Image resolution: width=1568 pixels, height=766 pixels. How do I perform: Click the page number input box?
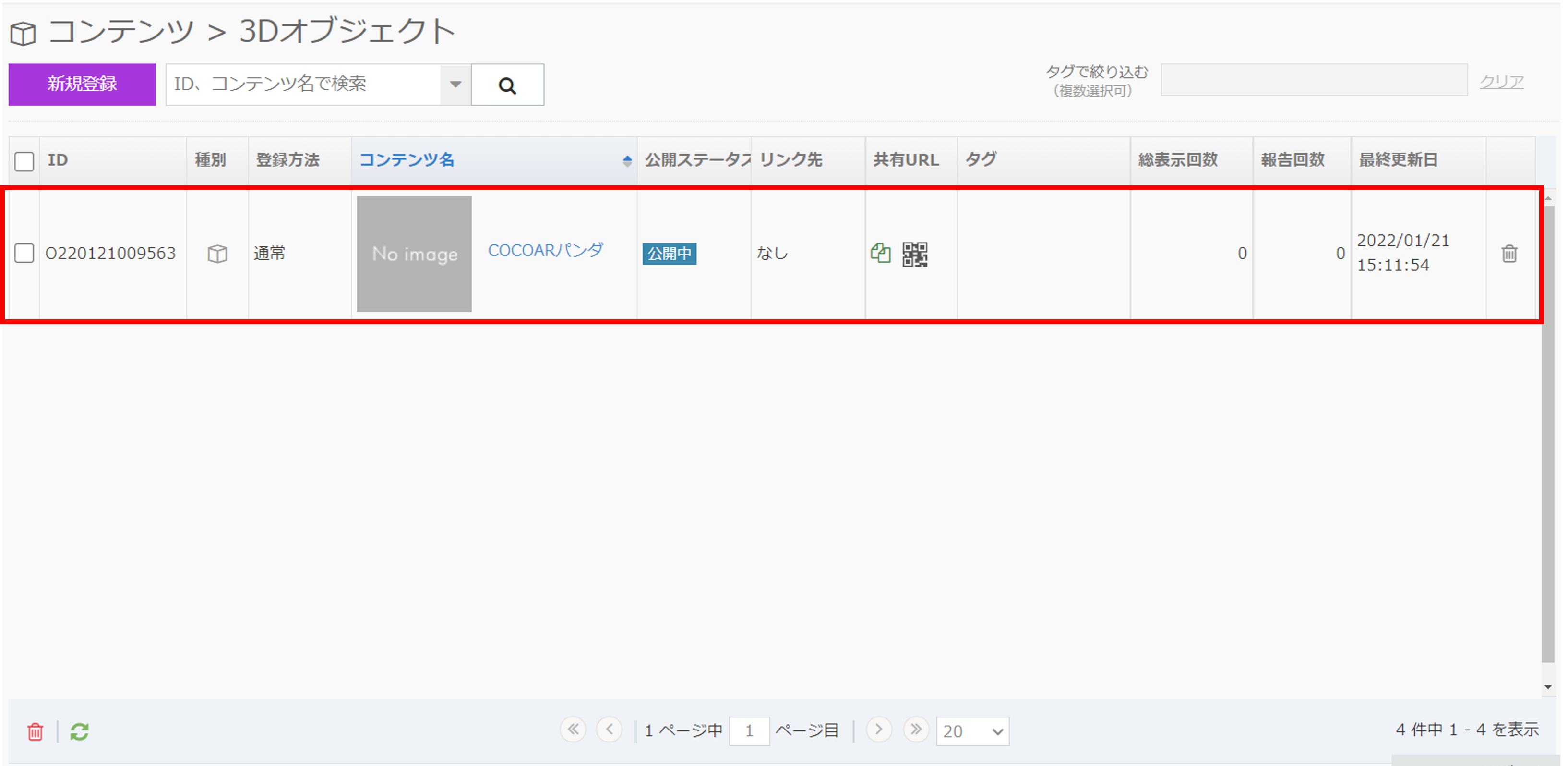coord(749,731)
